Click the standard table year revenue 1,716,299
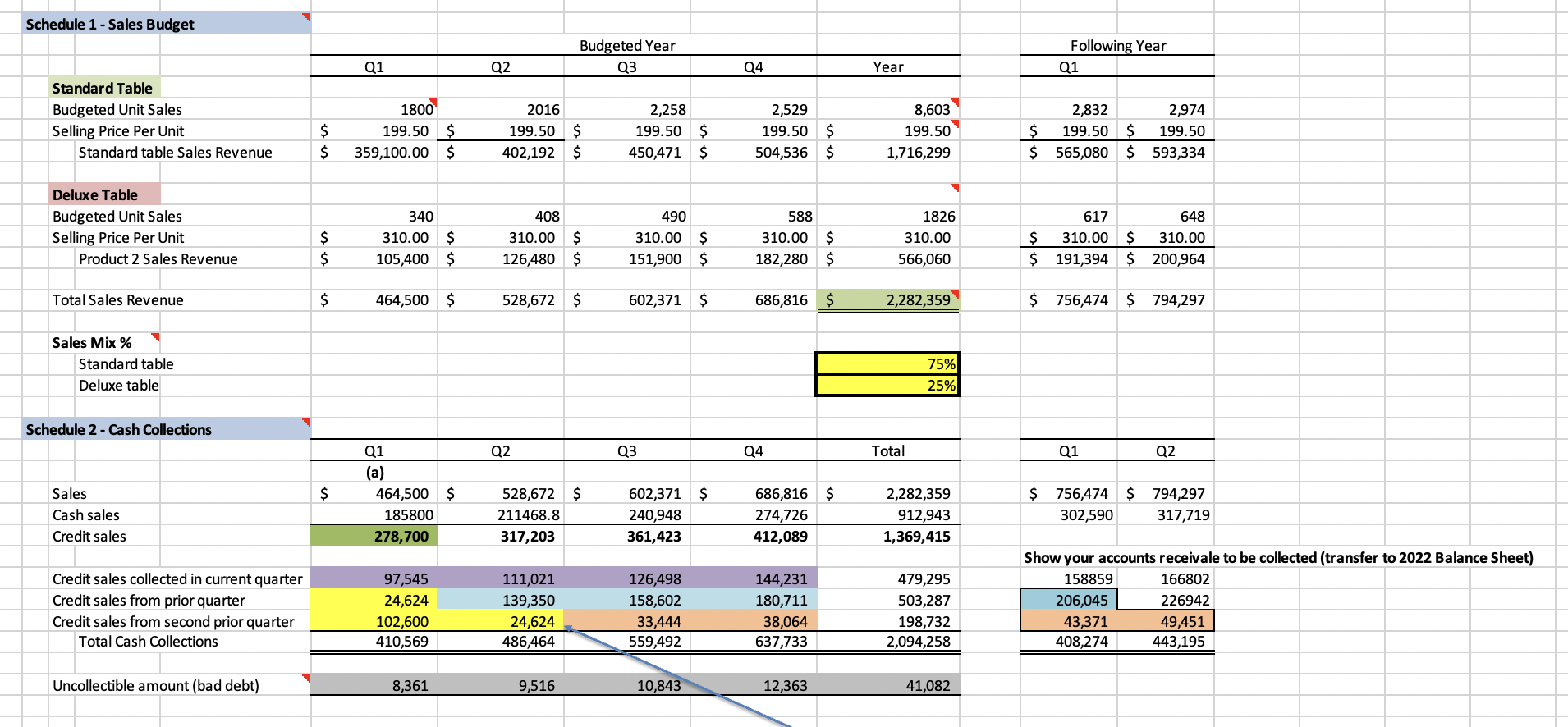Screen dimensions: 1568x727 [x=888, y=152]
